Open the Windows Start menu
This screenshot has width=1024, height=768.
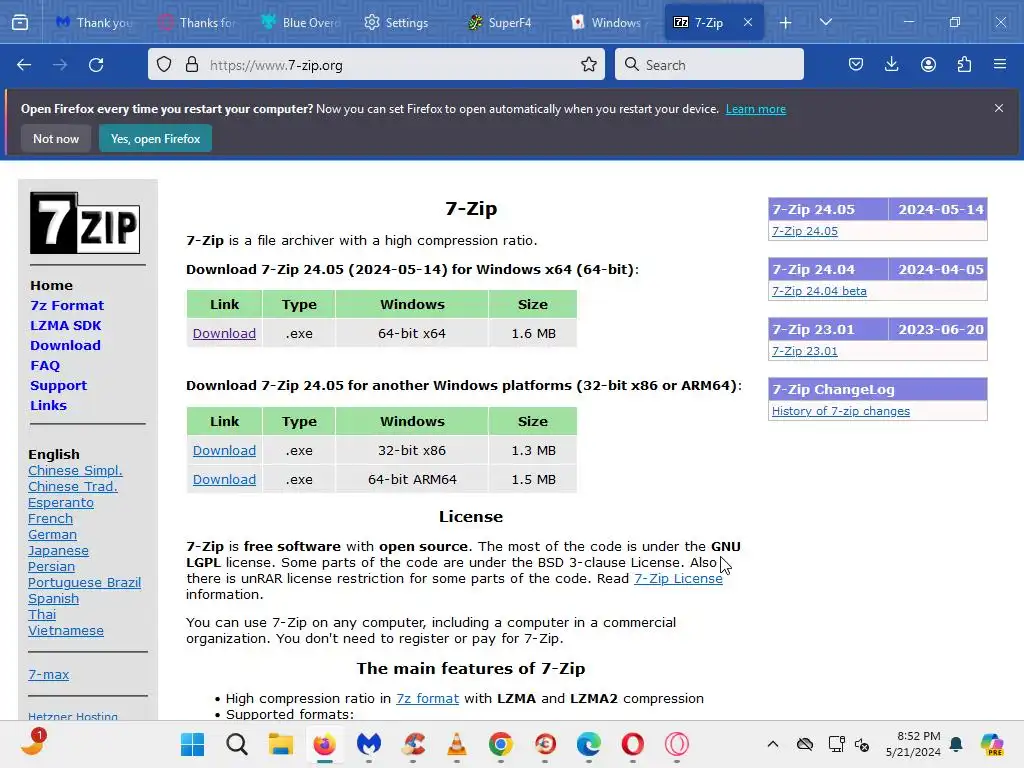coord(193,744)
